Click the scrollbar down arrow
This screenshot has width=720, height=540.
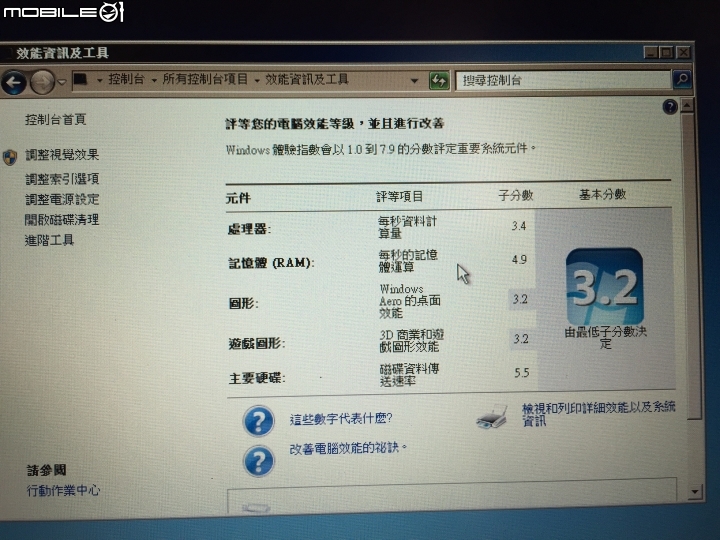pyautogui.click(x=694, y=492)
